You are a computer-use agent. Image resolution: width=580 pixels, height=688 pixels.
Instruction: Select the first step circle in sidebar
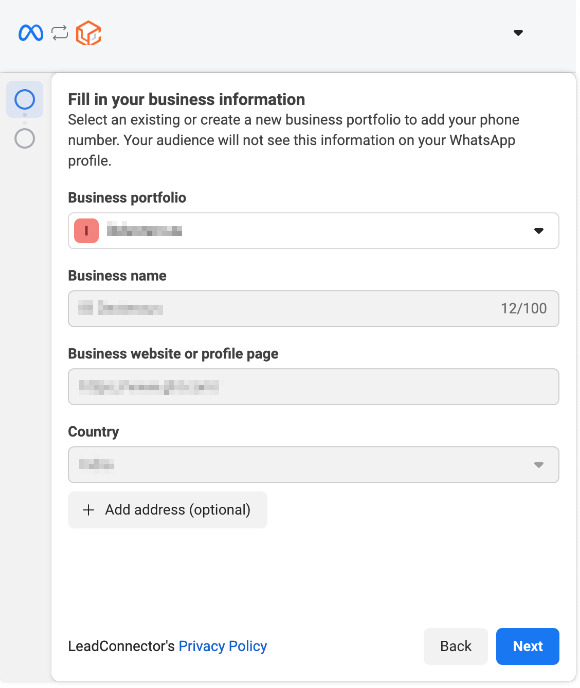coord(25,100)
